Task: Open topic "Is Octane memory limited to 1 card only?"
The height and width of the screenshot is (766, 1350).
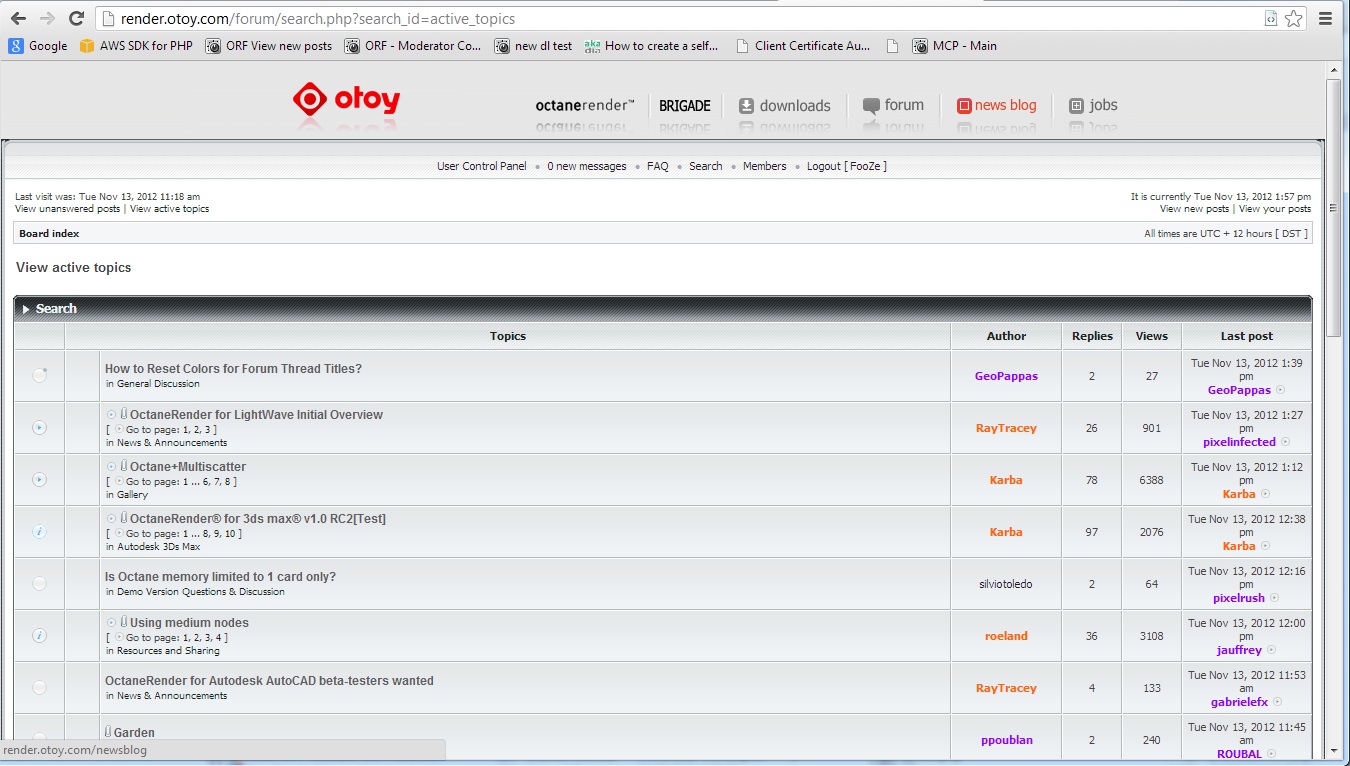Action: (220, 577)
